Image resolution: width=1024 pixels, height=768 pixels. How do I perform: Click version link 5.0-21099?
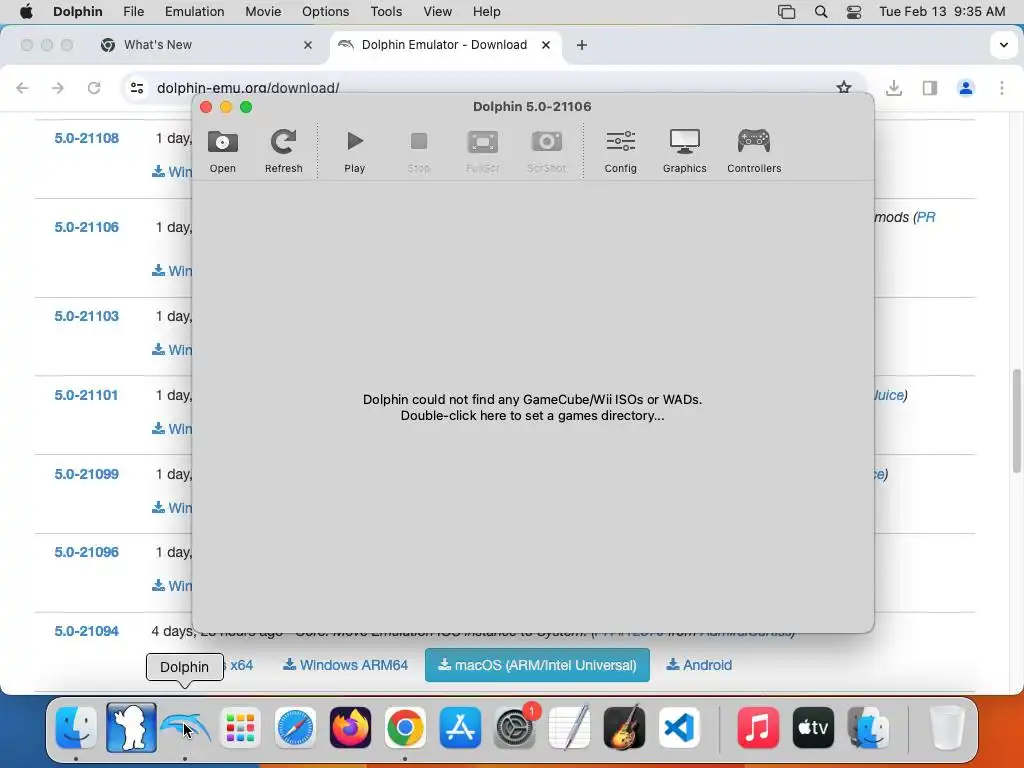tap(86, 474)
